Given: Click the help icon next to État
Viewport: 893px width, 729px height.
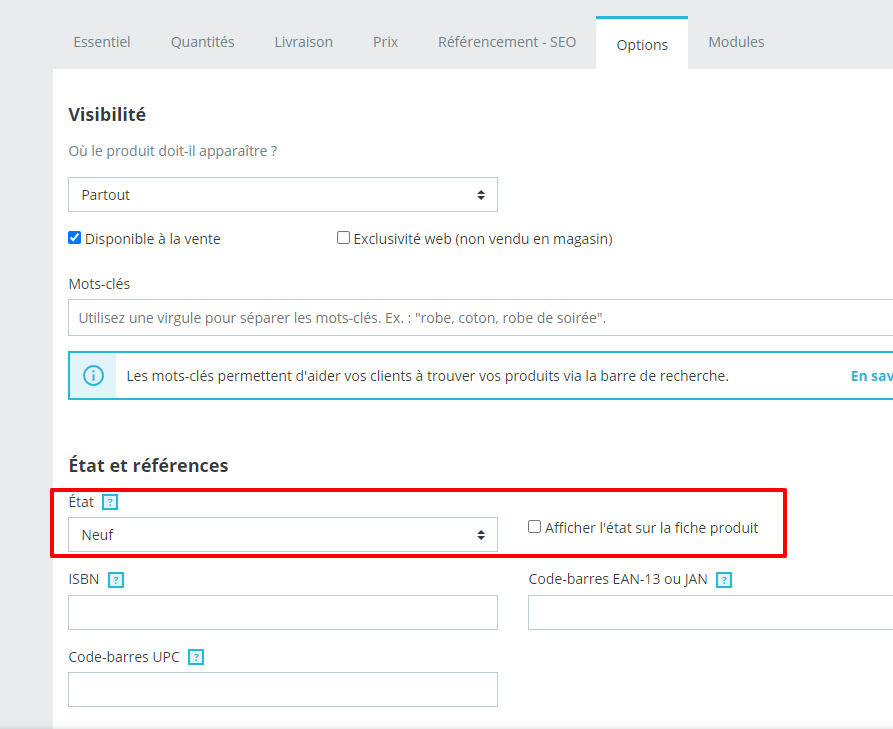Looking at the screenshot, I should 110,502.
